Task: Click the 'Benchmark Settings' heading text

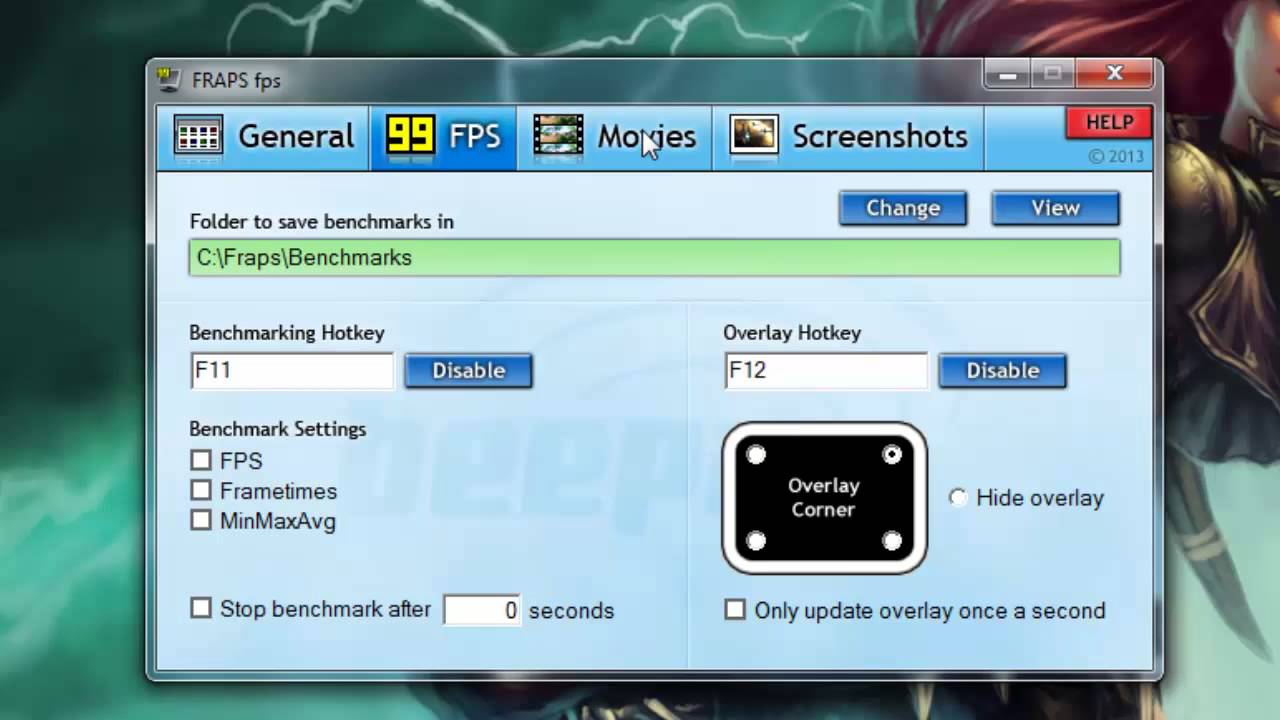Action: [x=278, y=429]
